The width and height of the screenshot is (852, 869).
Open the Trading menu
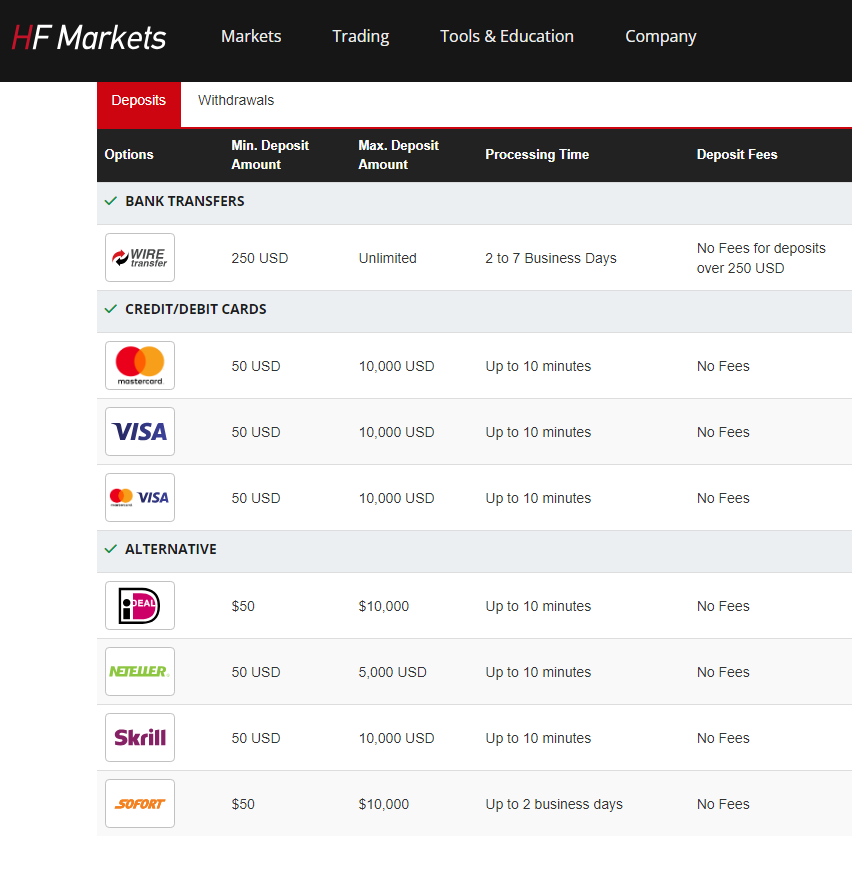pyautogui.click(x=361, y=36)
